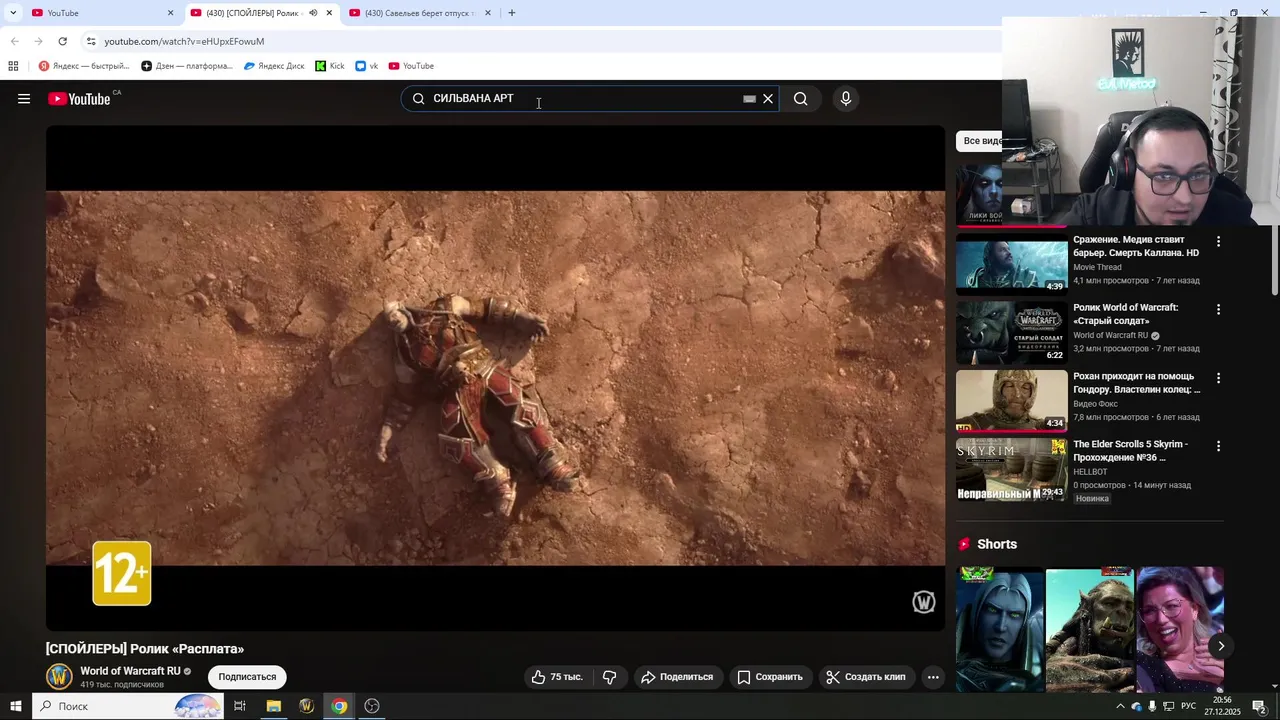
Task: Open the YouTube hamburger guide menu
Action: coord(24,99)
